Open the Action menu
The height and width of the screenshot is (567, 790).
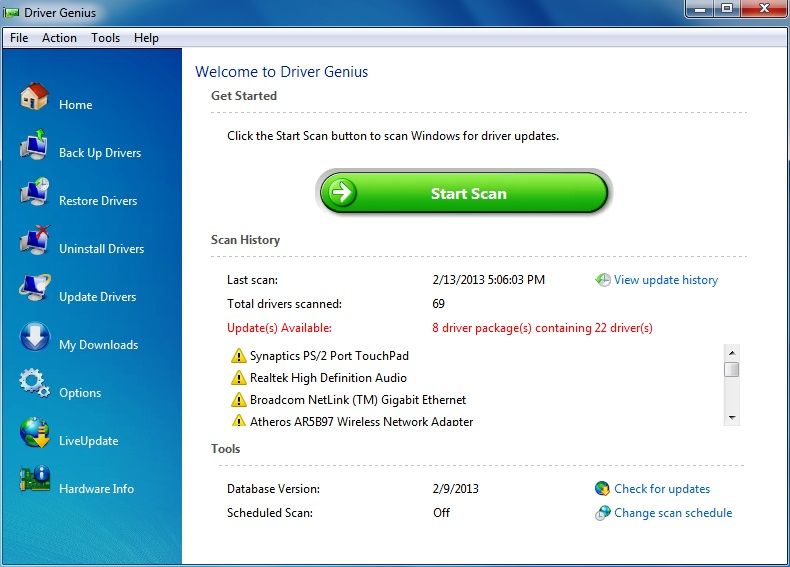(x=59, y=38)
